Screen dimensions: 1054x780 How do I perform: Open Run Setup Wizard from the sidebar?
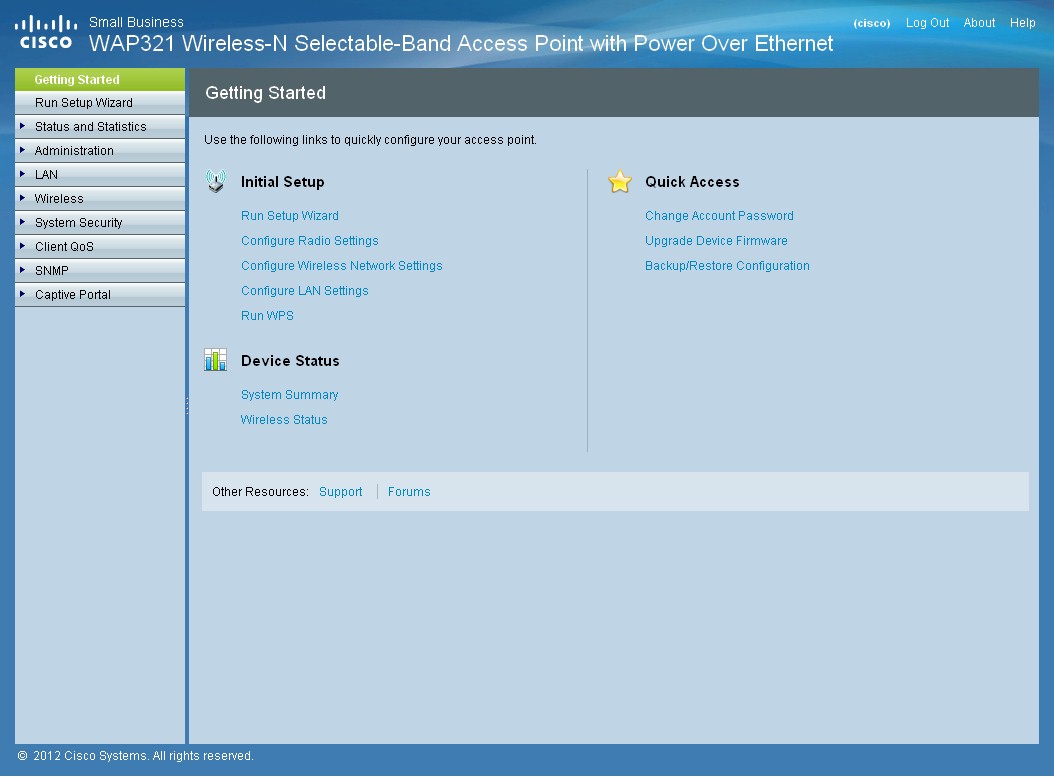point(99,103)
